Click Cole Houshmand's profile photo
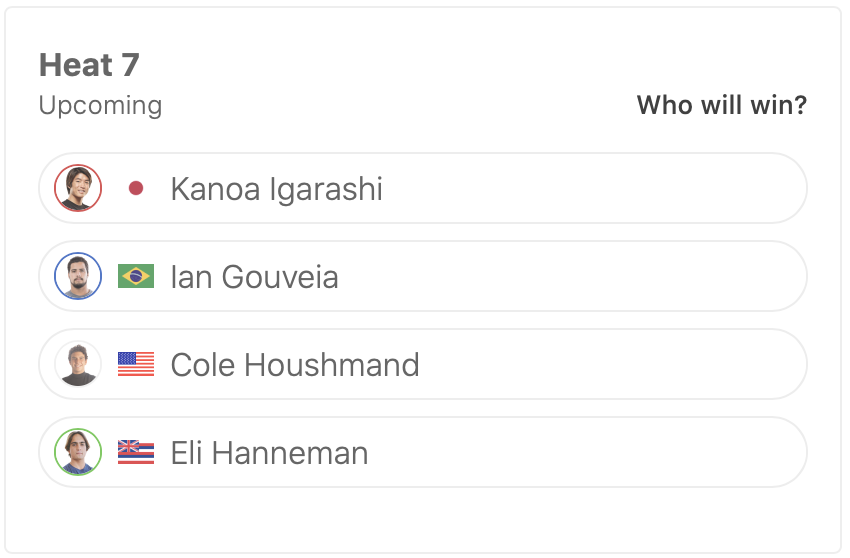 78,364
